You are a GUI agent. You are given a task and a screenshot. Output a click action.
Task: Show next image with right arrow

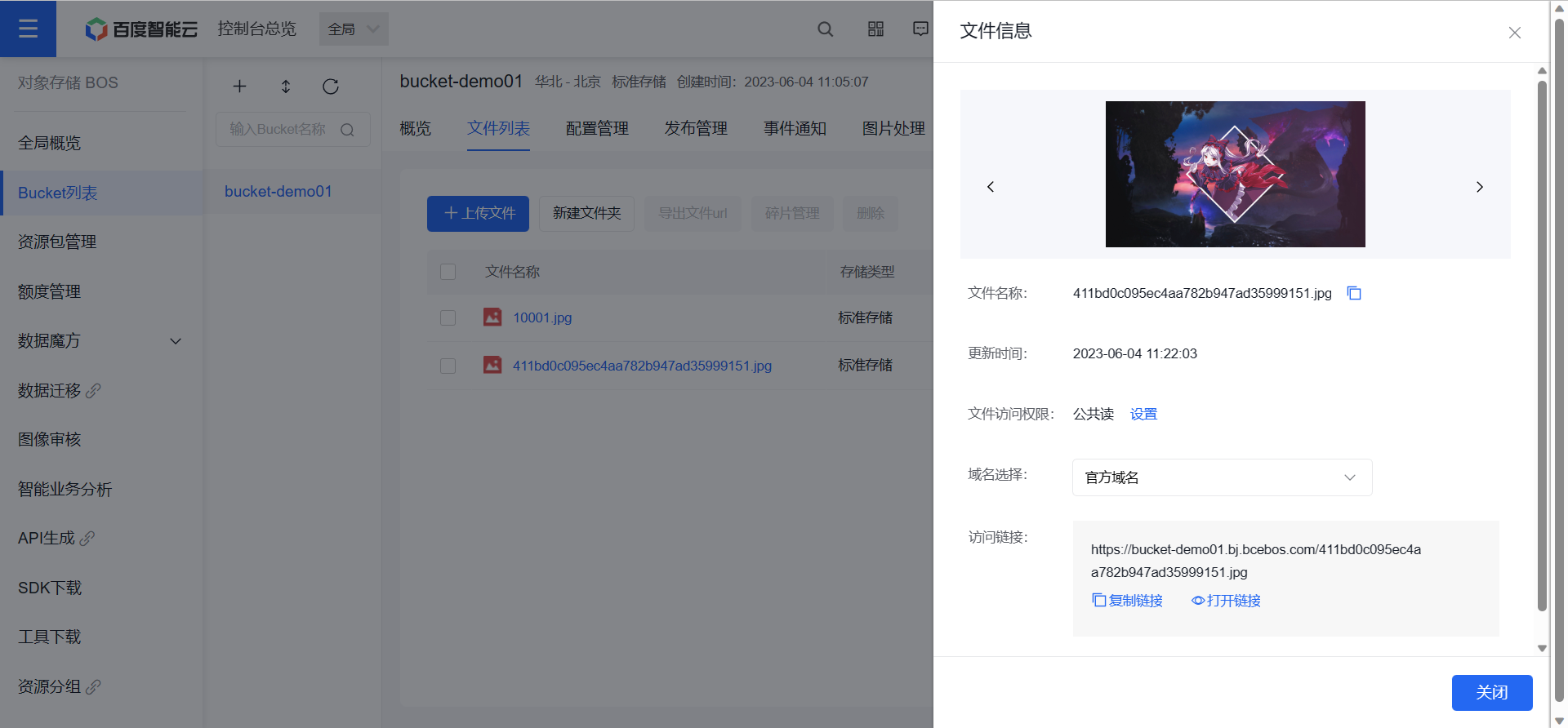tap(1479, 187)
